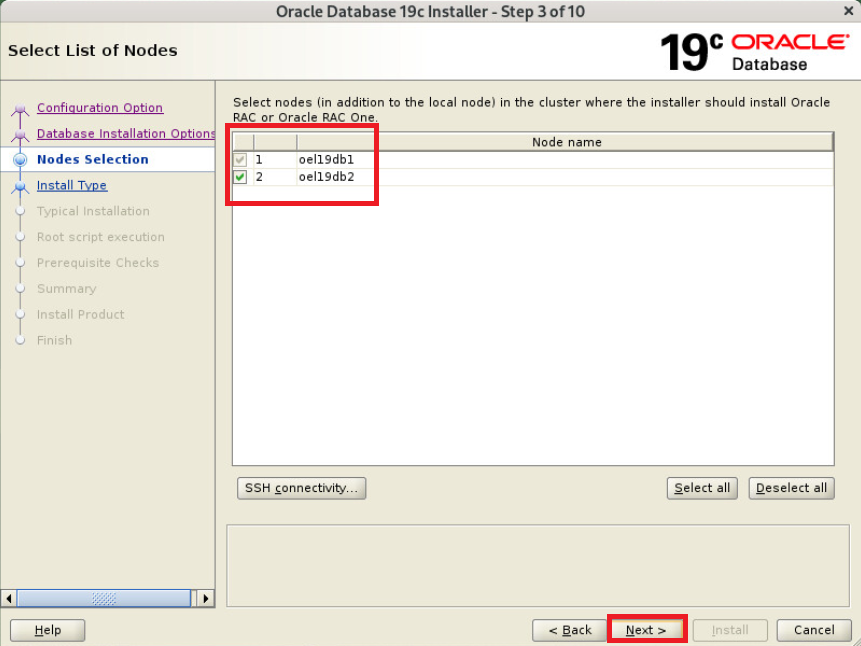This screenshot has height=646, width=861.
Task: Click the greyed checkbox for node oel19db1
Action: tap(240, 160)
